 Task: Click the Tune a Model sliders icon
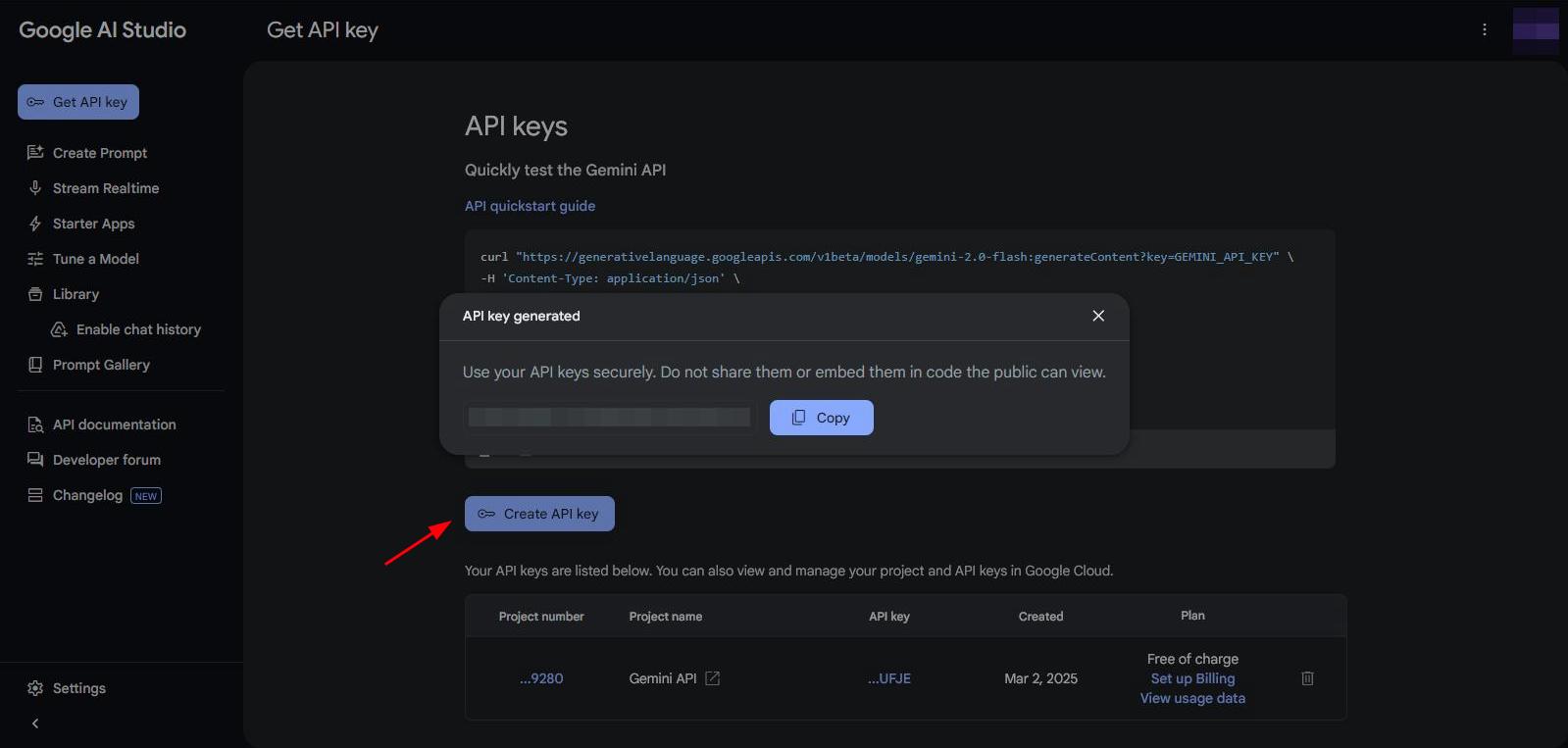[x=35, y=259]
